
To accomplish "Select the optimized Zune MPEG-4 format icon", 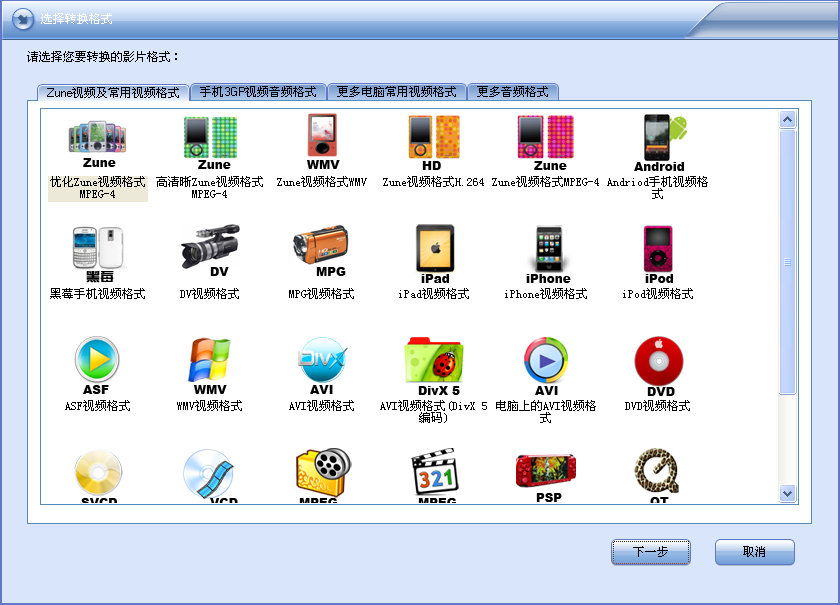I will coord(98,145).
